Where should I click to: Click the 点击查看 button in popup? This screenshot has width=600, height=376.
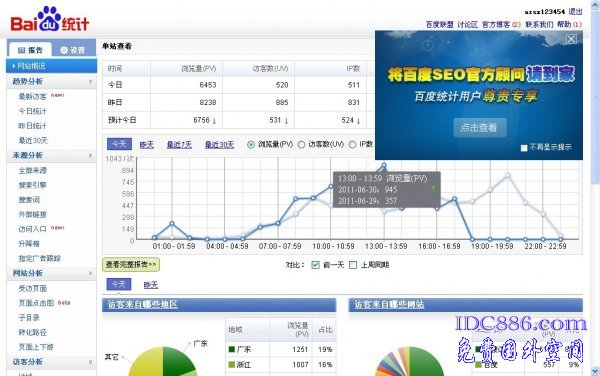point(480,128)
